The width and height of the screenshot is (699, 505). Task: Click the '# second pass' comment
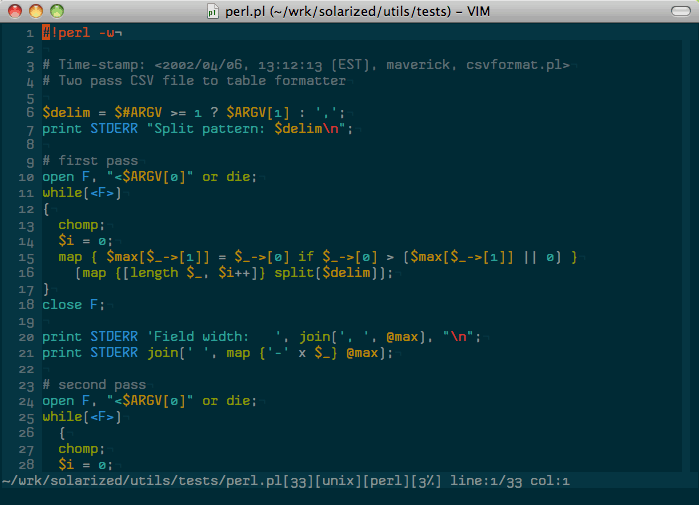click(x=94, y=385)
